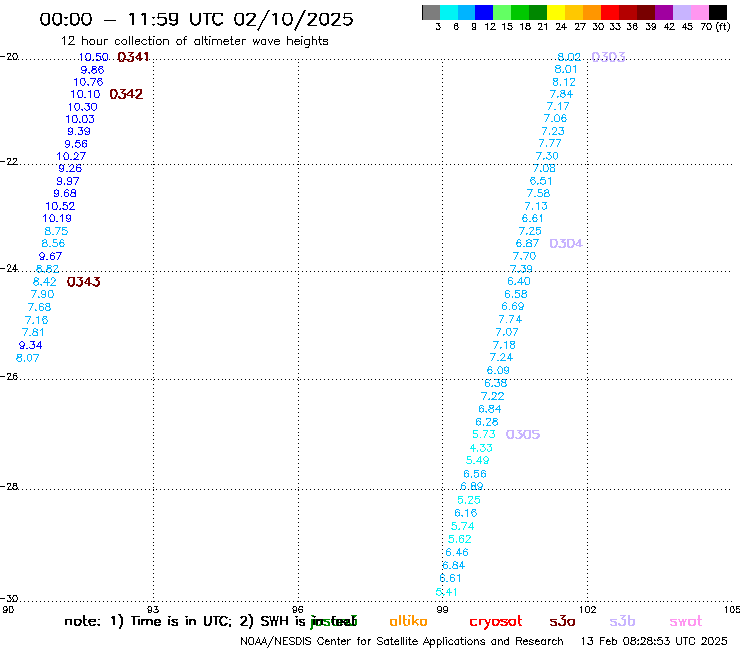Click the cyan swatch left of 6
Image resolution: width=740 pixels, height=650 pixels.
click(x=449, y=12)
